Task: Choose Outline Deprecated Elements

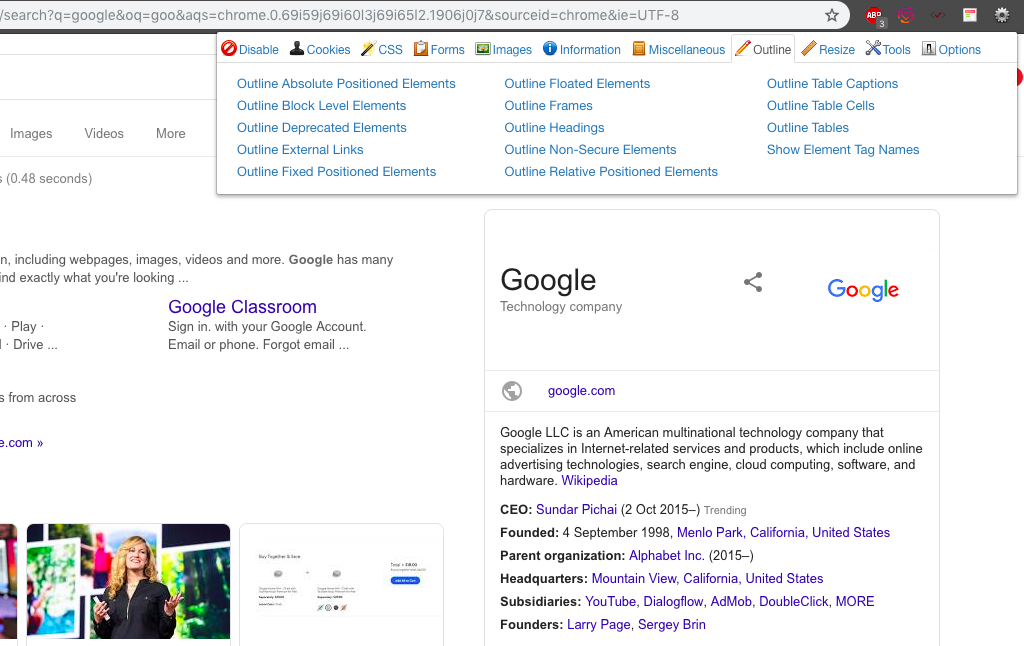Action: (x=322, y=128)
